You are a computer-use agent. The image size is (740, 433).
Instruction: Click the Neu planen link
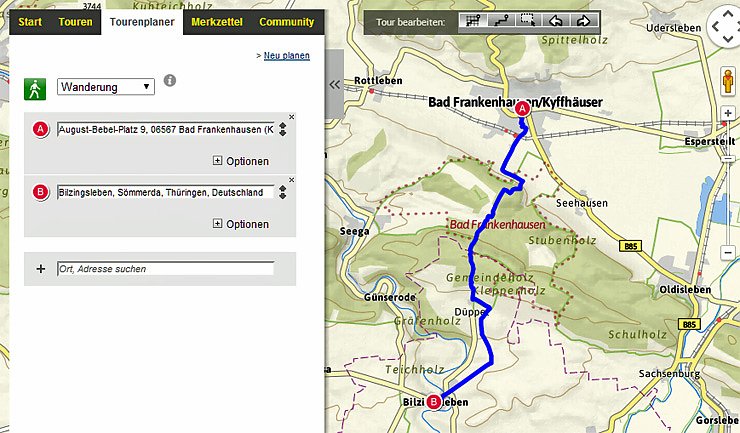point(286,56)
